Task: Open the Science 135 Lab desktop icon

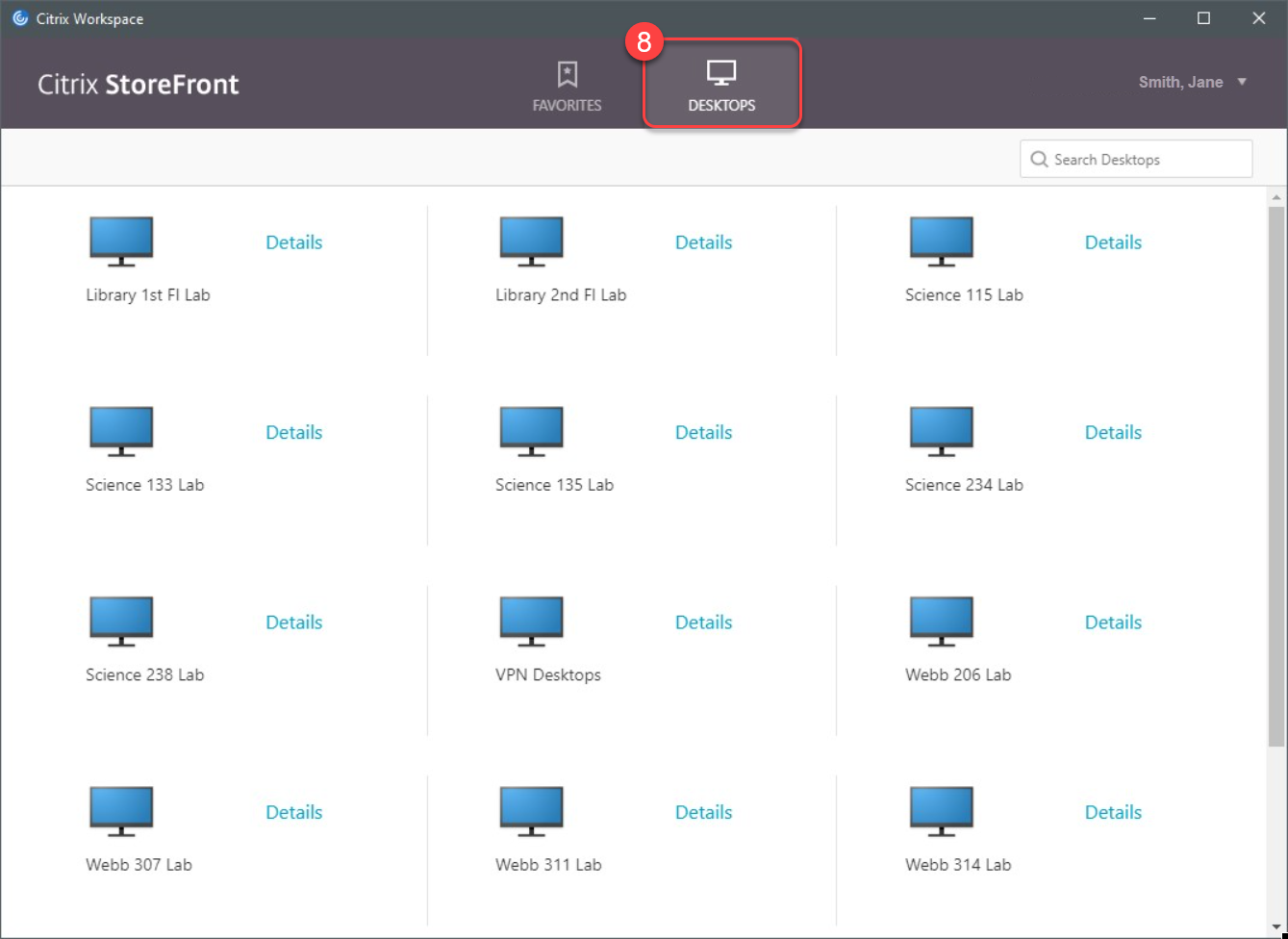Action: 531,431
